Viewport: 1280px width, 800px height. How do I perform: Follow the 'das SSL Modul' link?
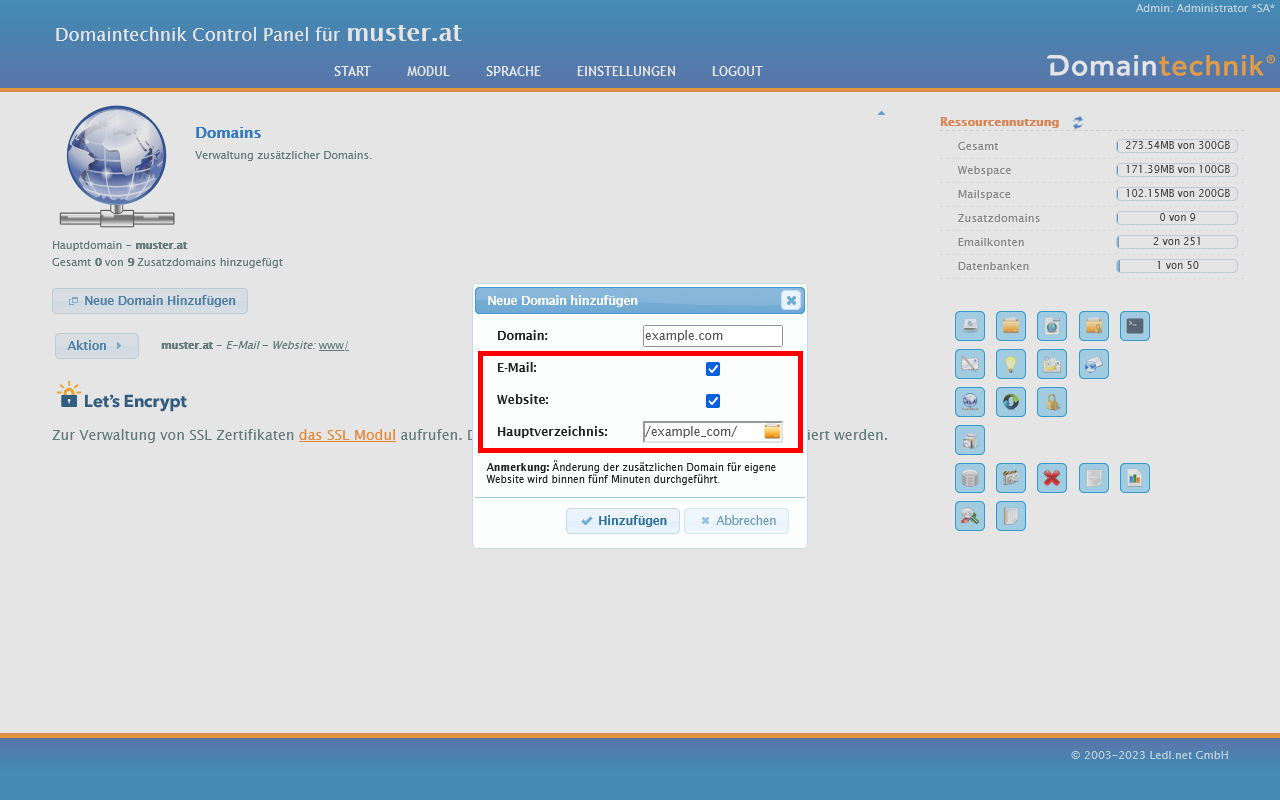coord(347,435)
